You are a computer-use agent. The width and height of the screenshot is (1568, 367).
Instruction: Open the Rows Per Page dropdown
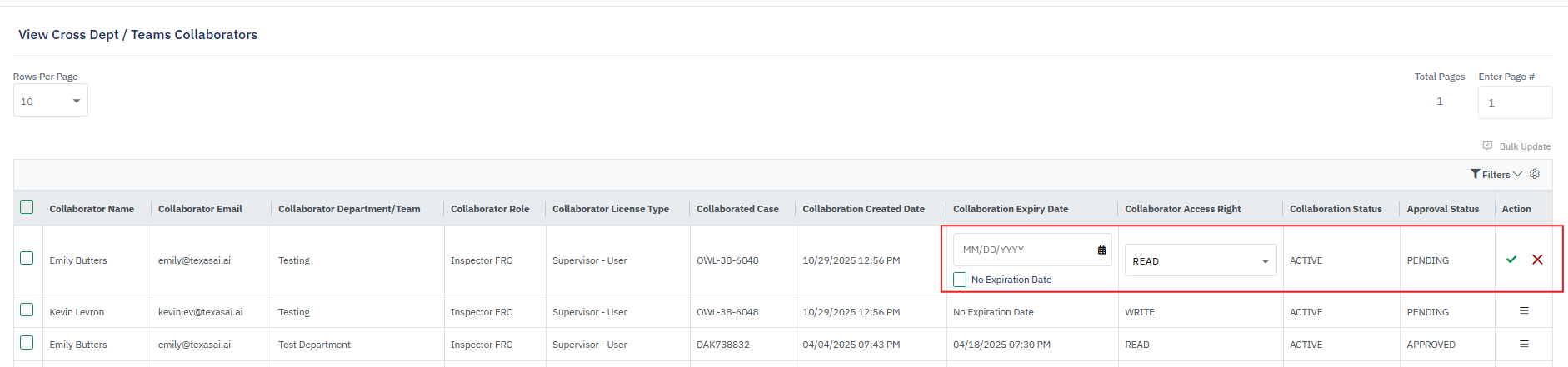(x=51, y=102)
